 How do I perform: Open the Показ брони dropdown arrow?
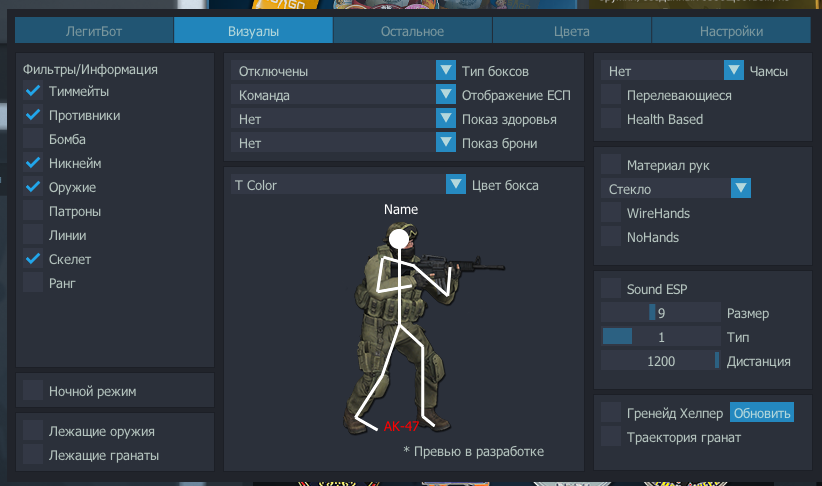(446, 143)
